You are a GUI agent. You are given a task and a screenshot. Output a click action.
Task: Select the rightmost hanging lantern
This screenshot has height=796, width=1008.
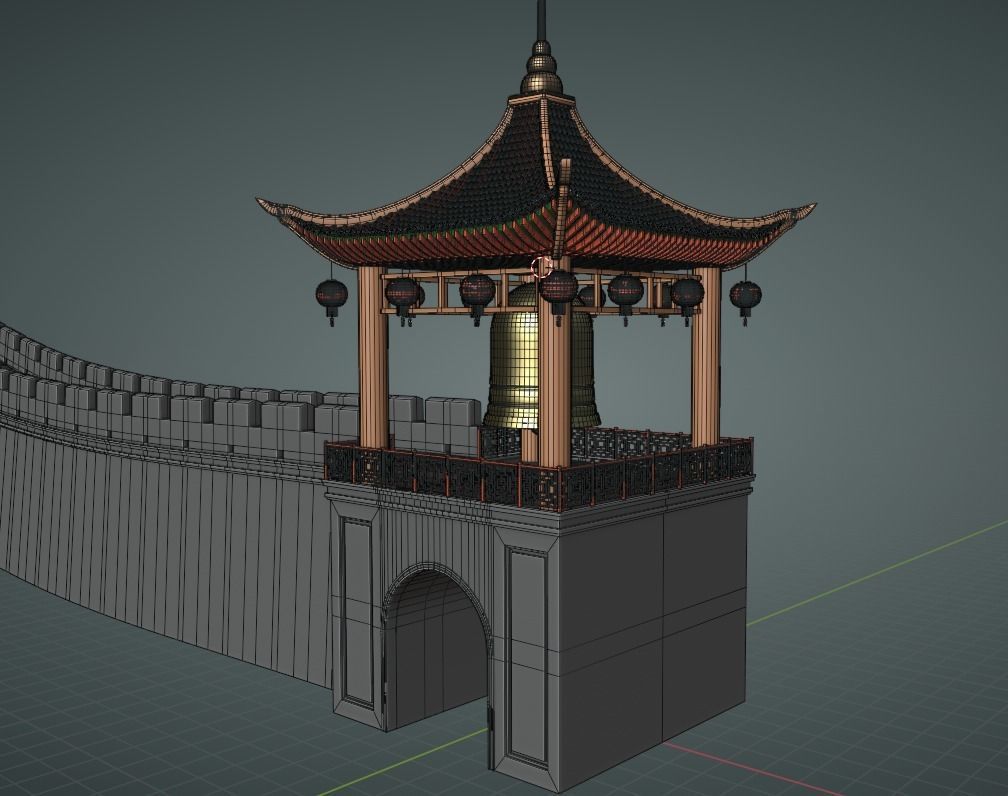746,295
